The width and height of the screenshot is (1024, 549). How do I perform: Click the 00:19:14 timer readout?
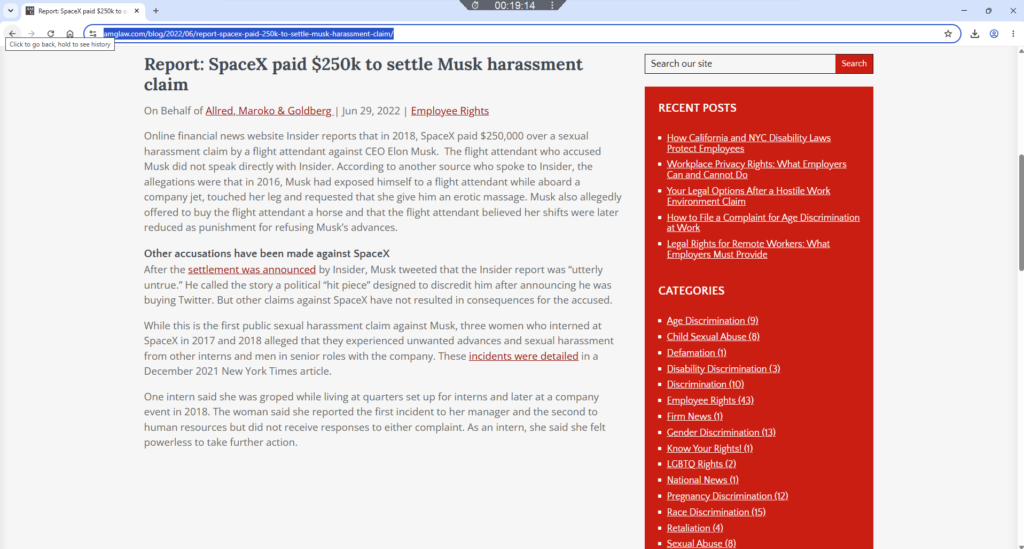pos(515,5)
